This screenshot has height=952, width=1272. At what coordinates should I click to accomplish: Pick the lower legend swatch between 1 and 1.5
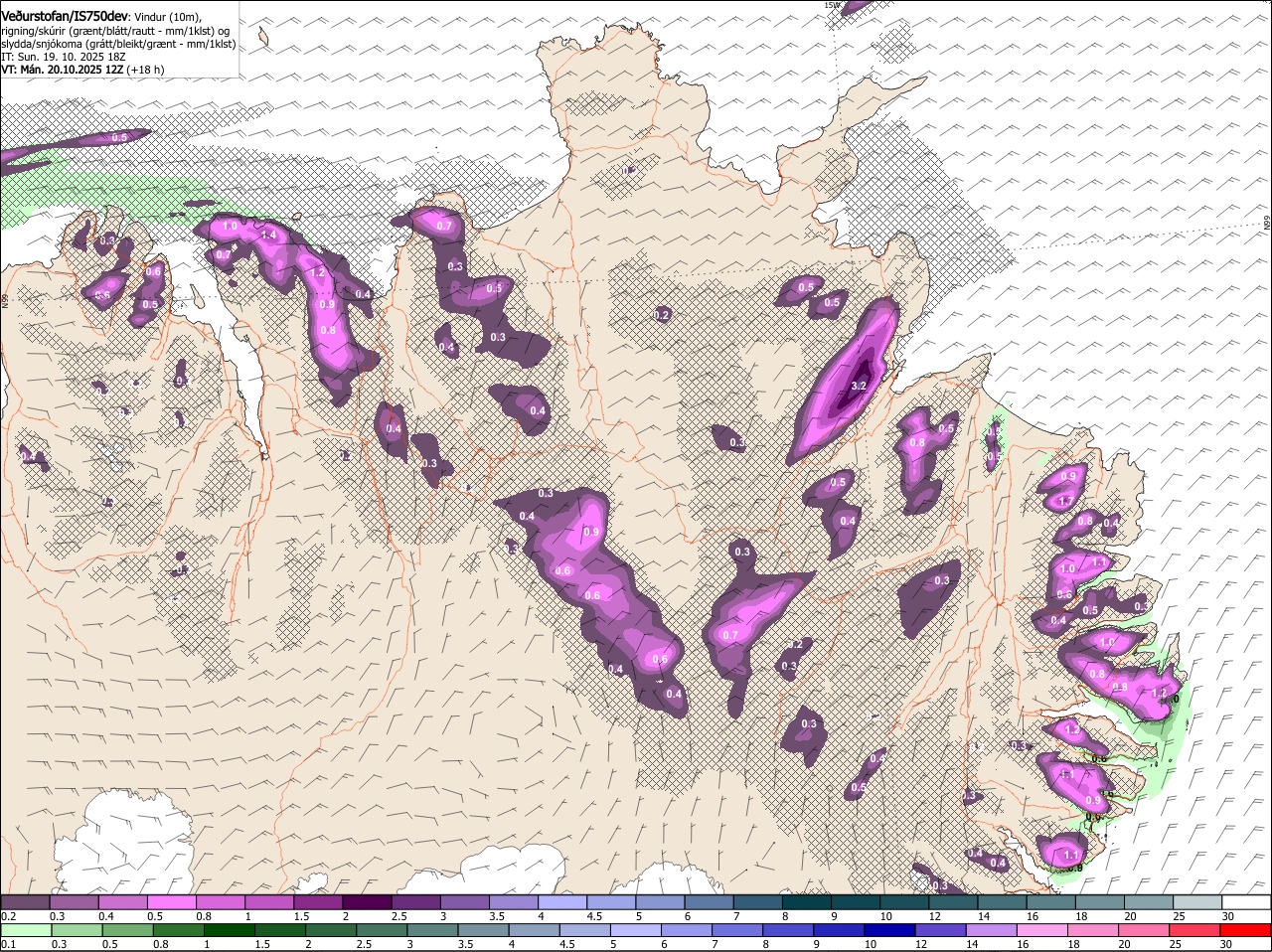(x=232, y=930)
